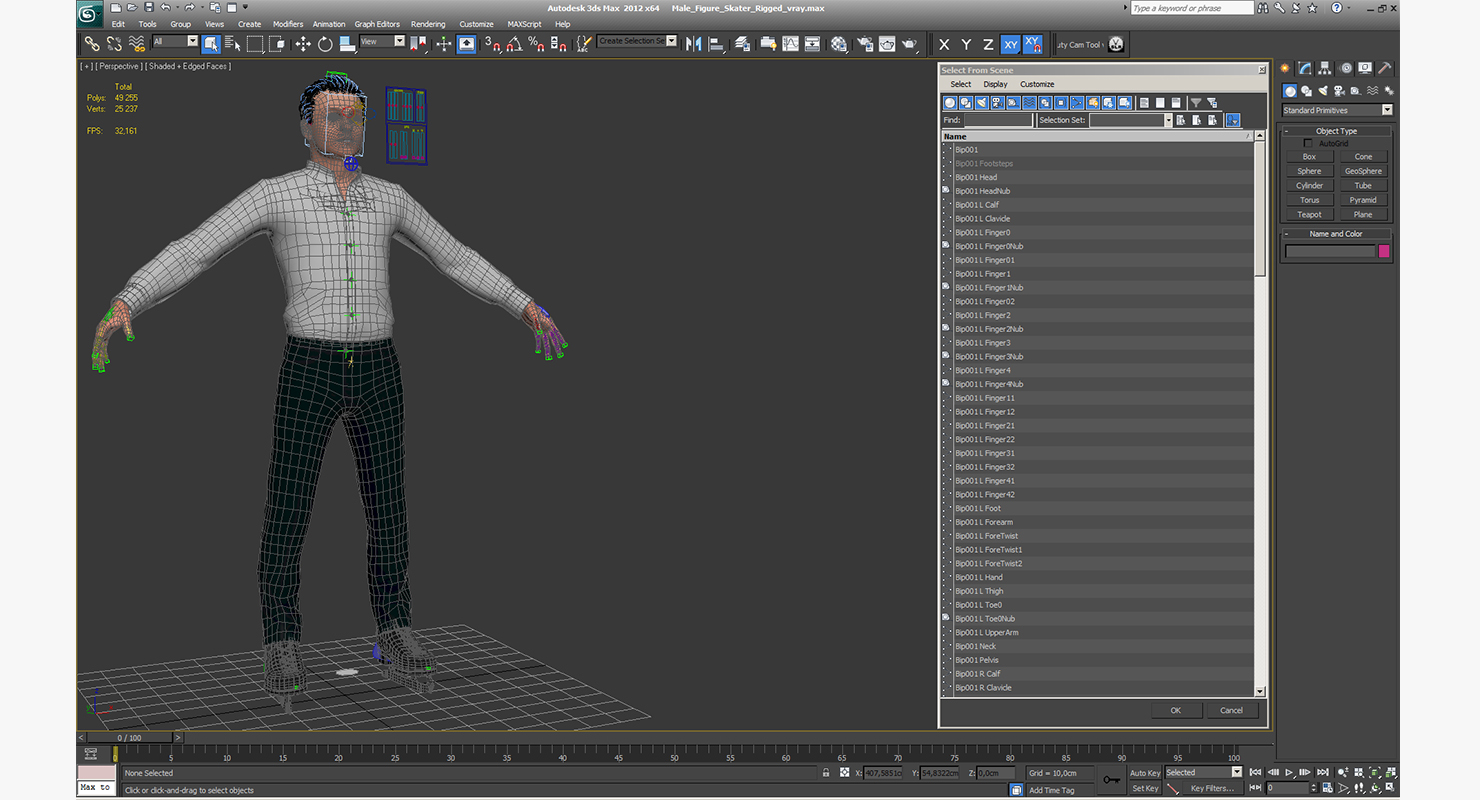The height and width of the screenshot is (800, 1480).
Task: Click the Mirror tool icon
Action: coord(693,43)
